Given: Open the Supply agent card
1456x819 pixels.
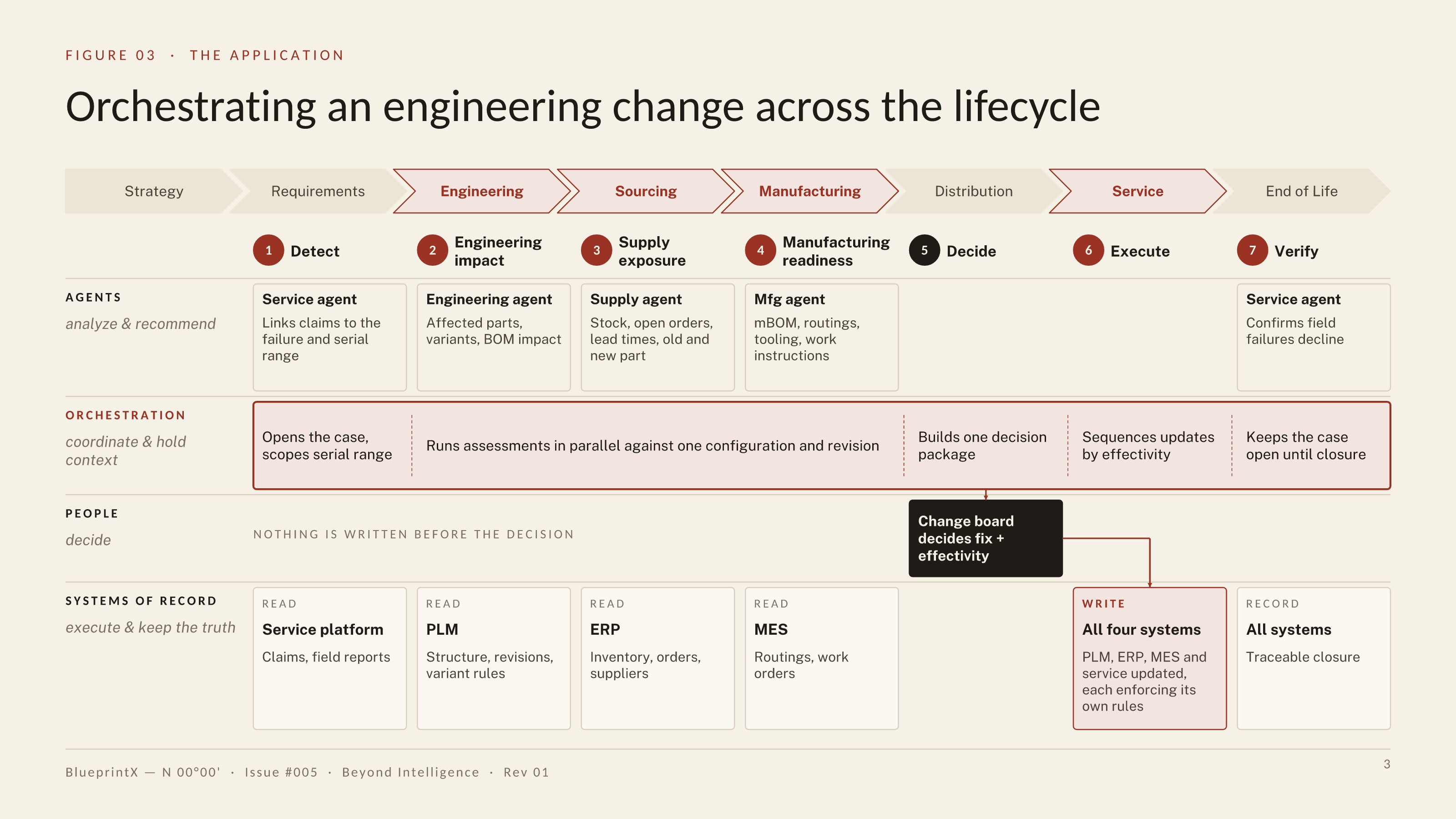Looking at the screenshot, I should coord(657,338).
